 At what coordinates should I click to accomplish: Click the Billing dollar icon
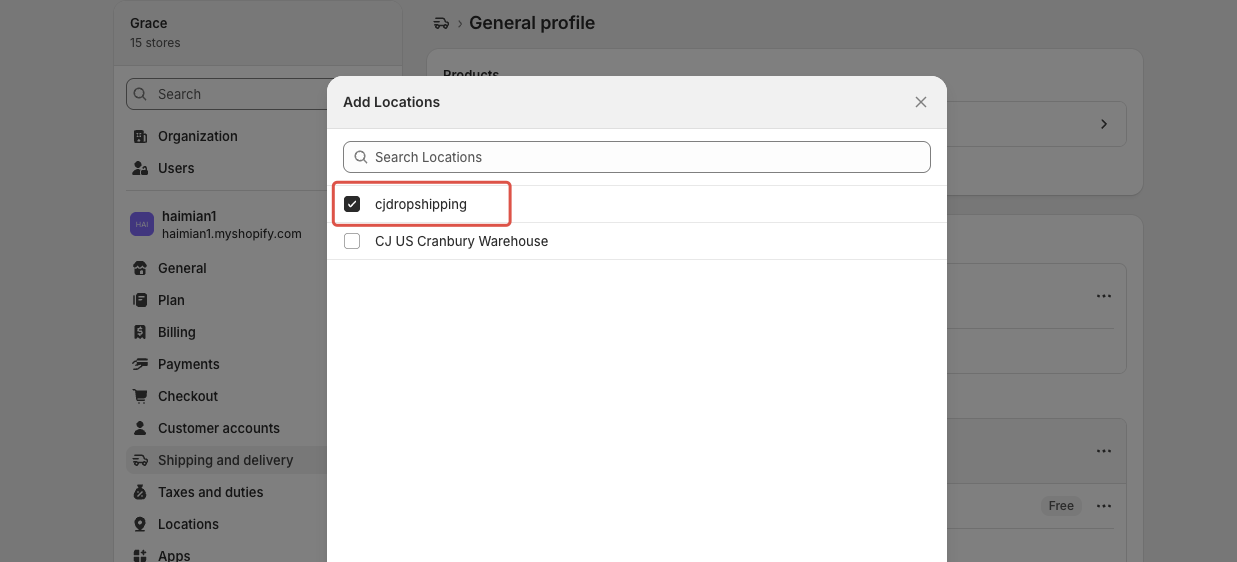[x=140, y=332]
